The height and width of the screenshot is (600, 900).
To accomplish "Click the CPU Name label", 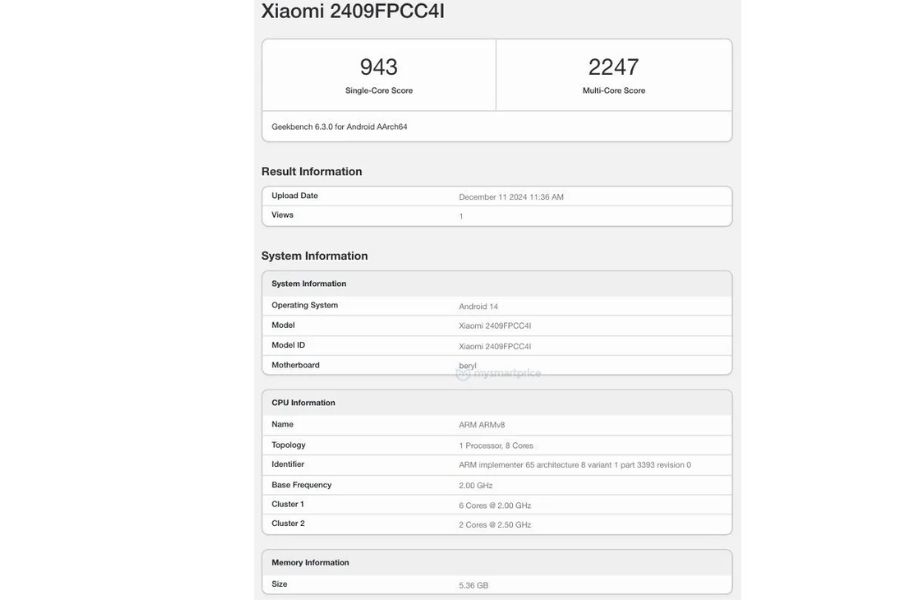I will (x=282, y=424).
